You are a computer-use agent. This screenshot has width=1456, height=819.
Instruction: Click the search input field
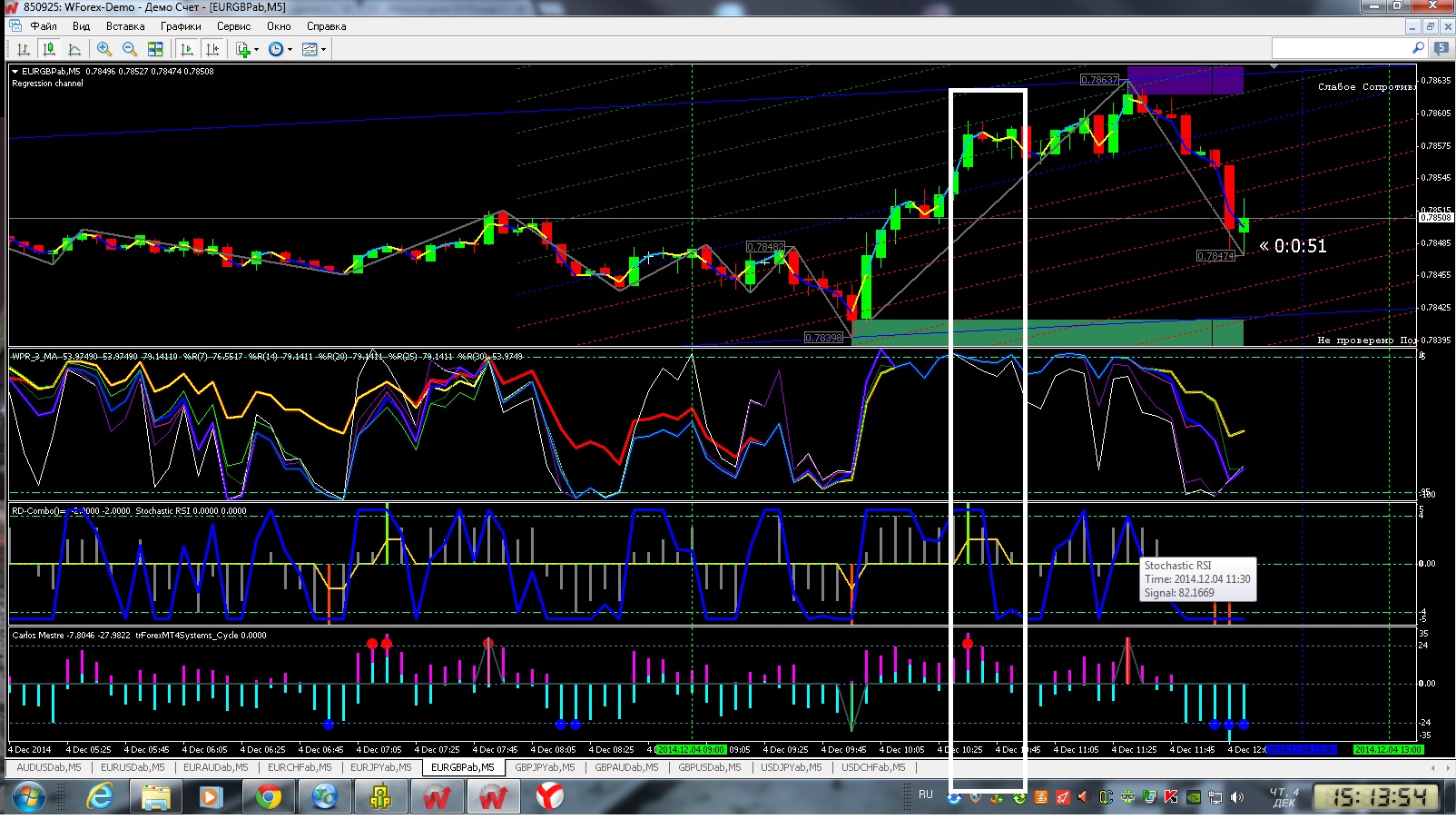coord(1340,48)
